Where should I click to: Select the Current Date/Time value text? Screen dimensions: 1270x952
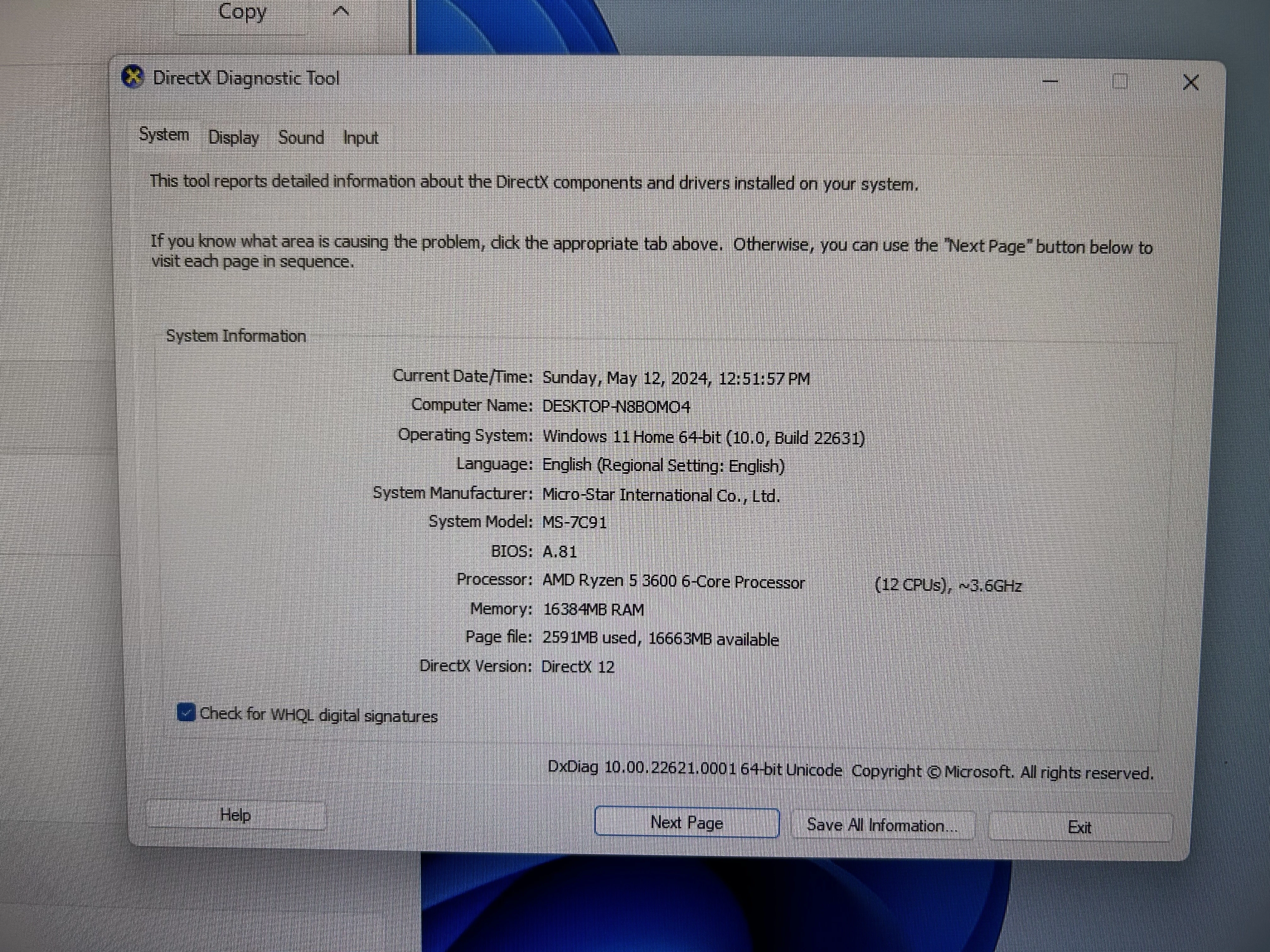(676, 378)
